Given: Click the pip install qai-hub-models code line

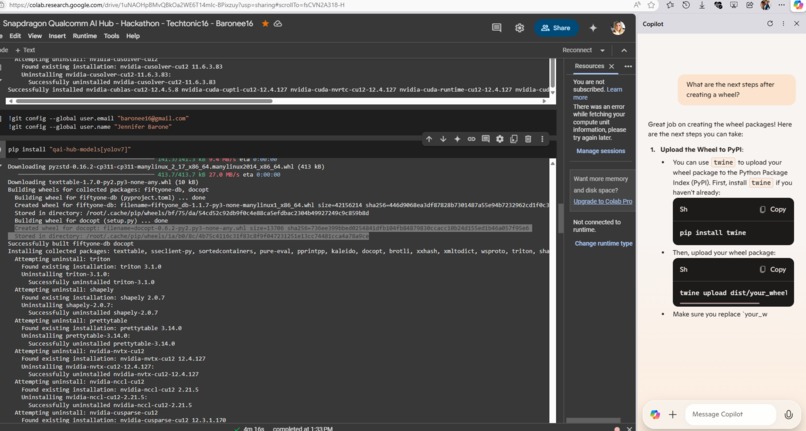Looking at the screenshot, I should pos(69,150).
